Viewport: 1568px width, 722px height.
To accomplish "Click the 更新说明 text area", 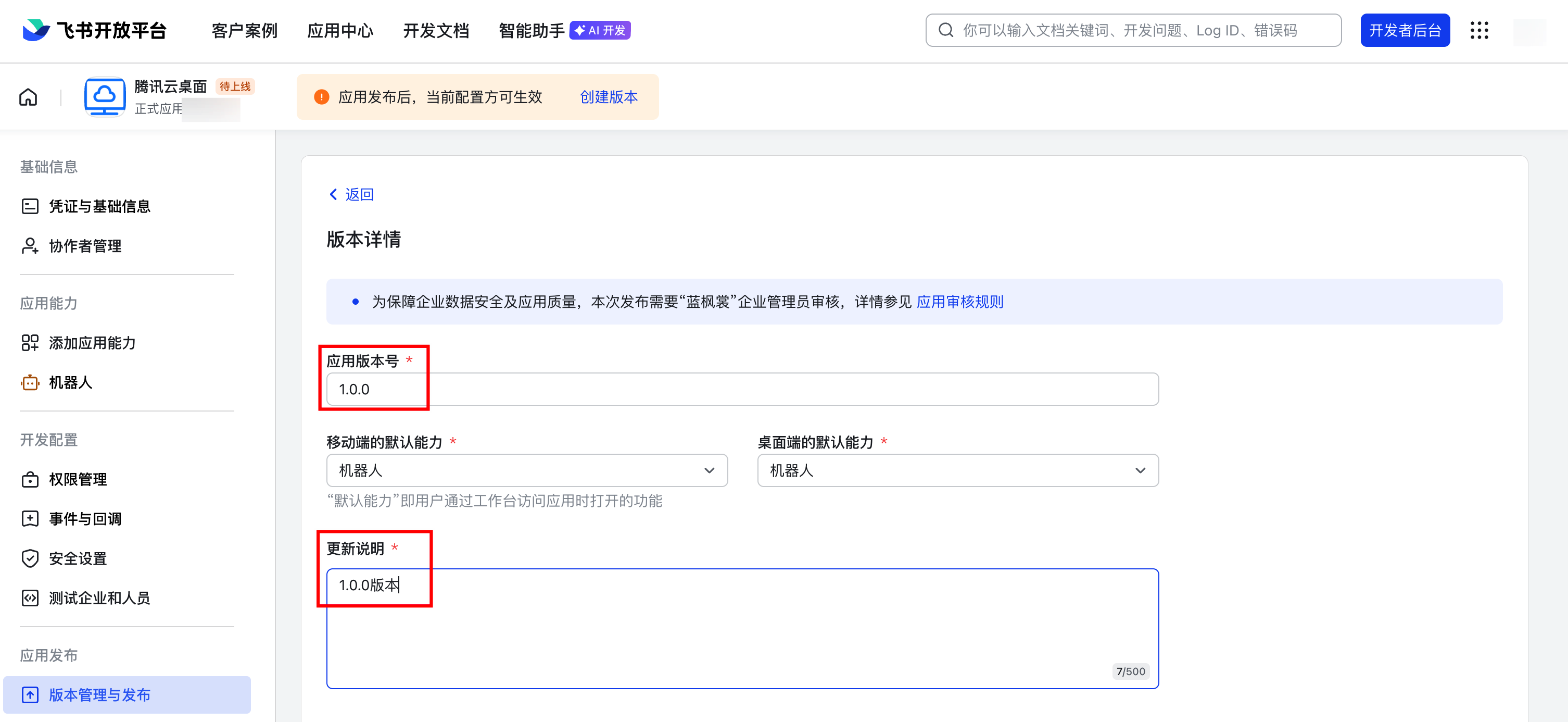I will [x=741, y=628].
